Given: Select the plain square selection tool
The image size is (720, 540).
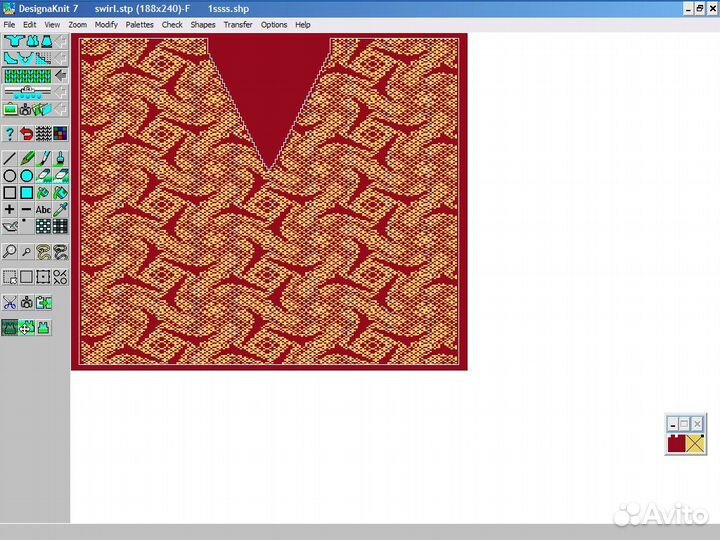Looking at the screenshot, I should 27,277.
